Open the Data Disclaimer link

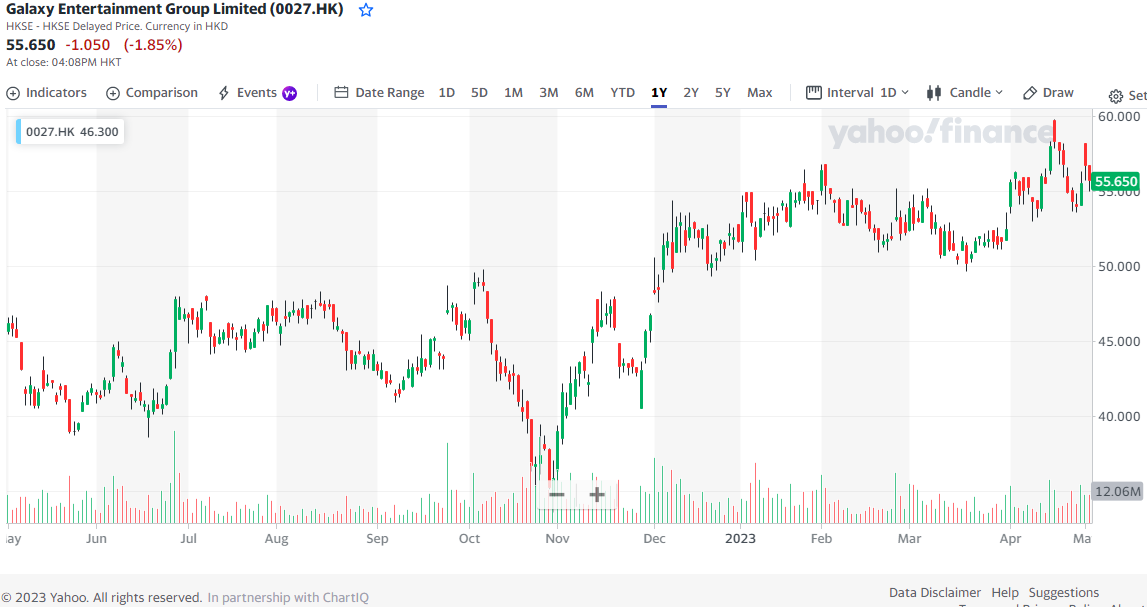(935, 592)
